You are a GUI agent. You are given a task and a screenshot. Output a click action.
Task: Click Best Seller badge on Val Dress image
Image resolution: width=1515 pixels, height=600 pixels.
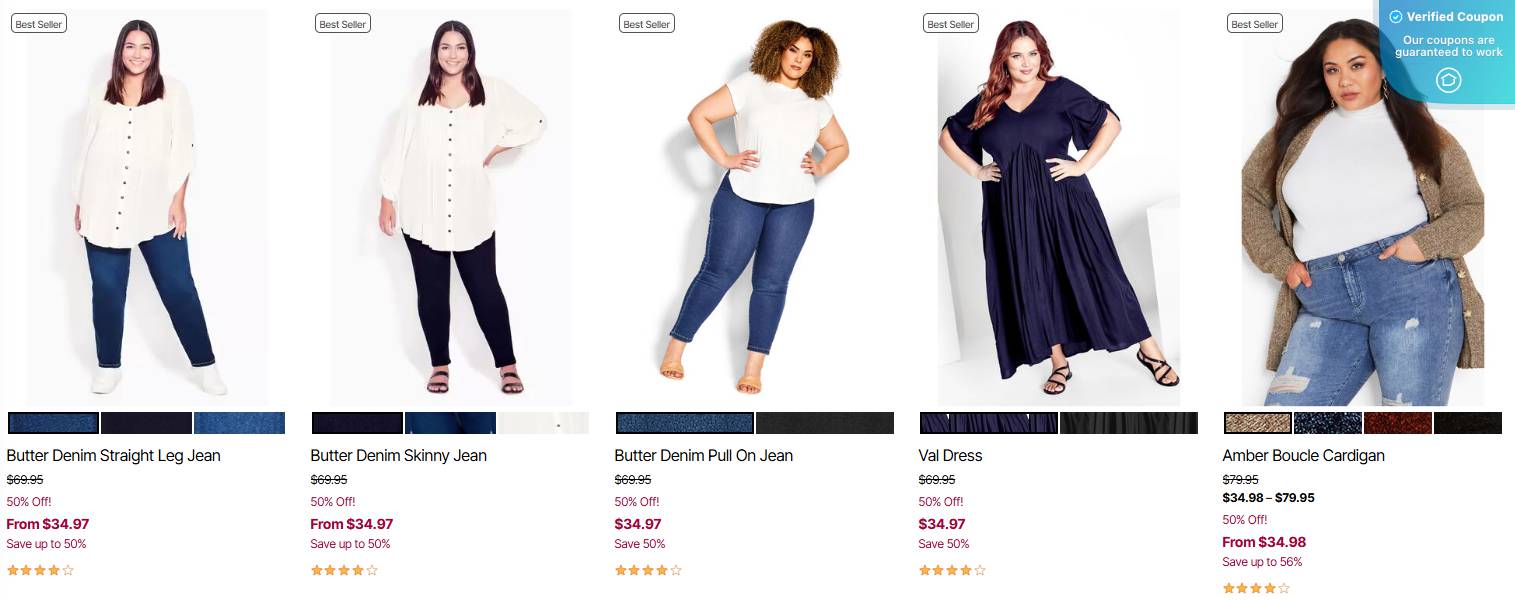pos(950,24)
